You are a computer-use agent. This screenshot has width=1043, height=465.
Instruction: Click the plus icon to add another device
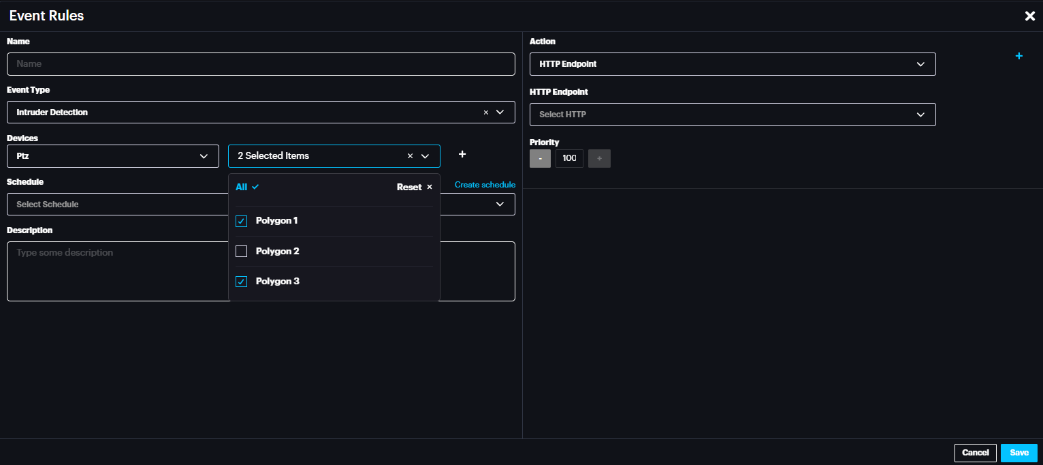point(462,155)
